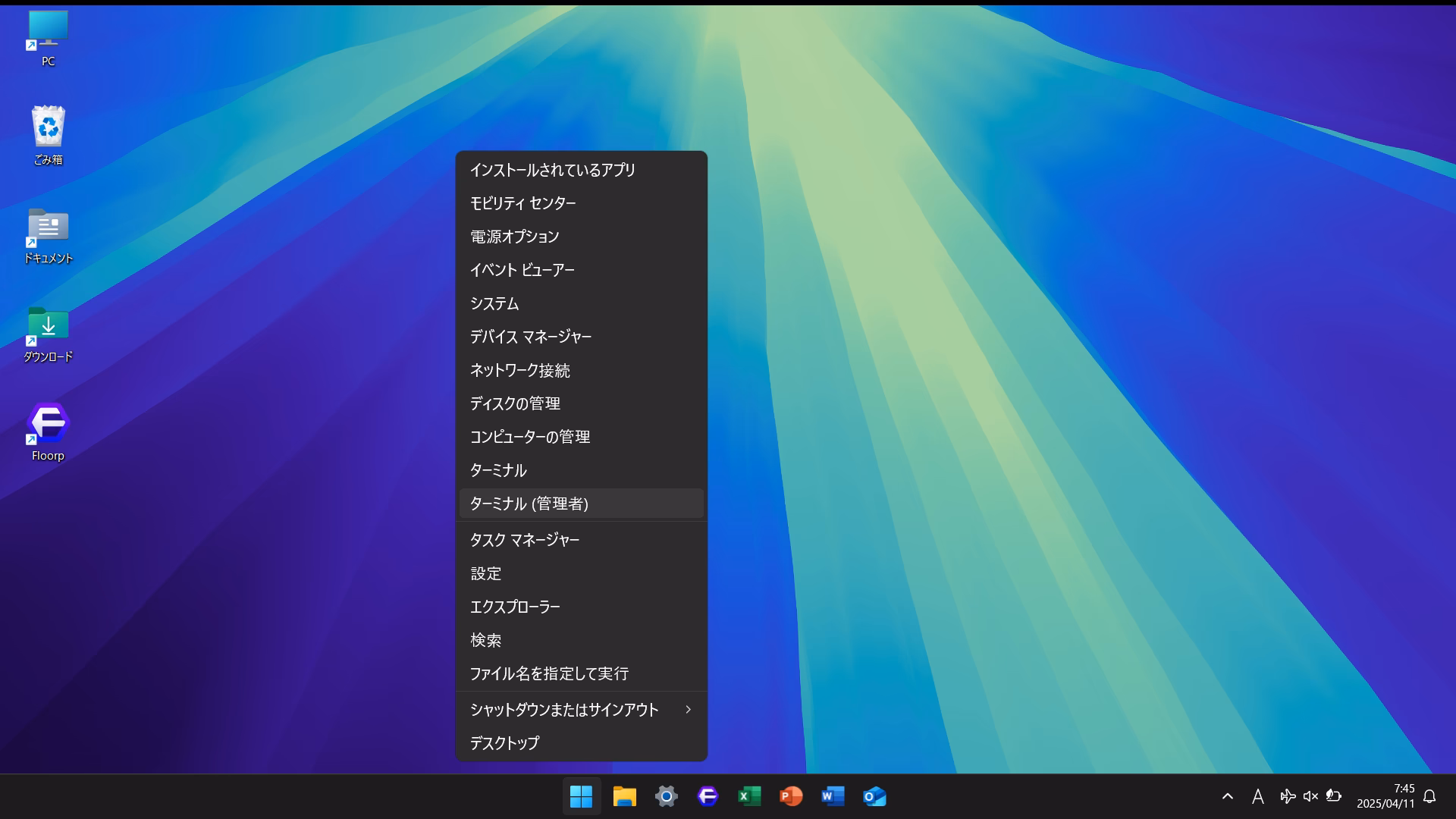
Task: Launch Excel from the taskbar
Action: click(749, 796)
